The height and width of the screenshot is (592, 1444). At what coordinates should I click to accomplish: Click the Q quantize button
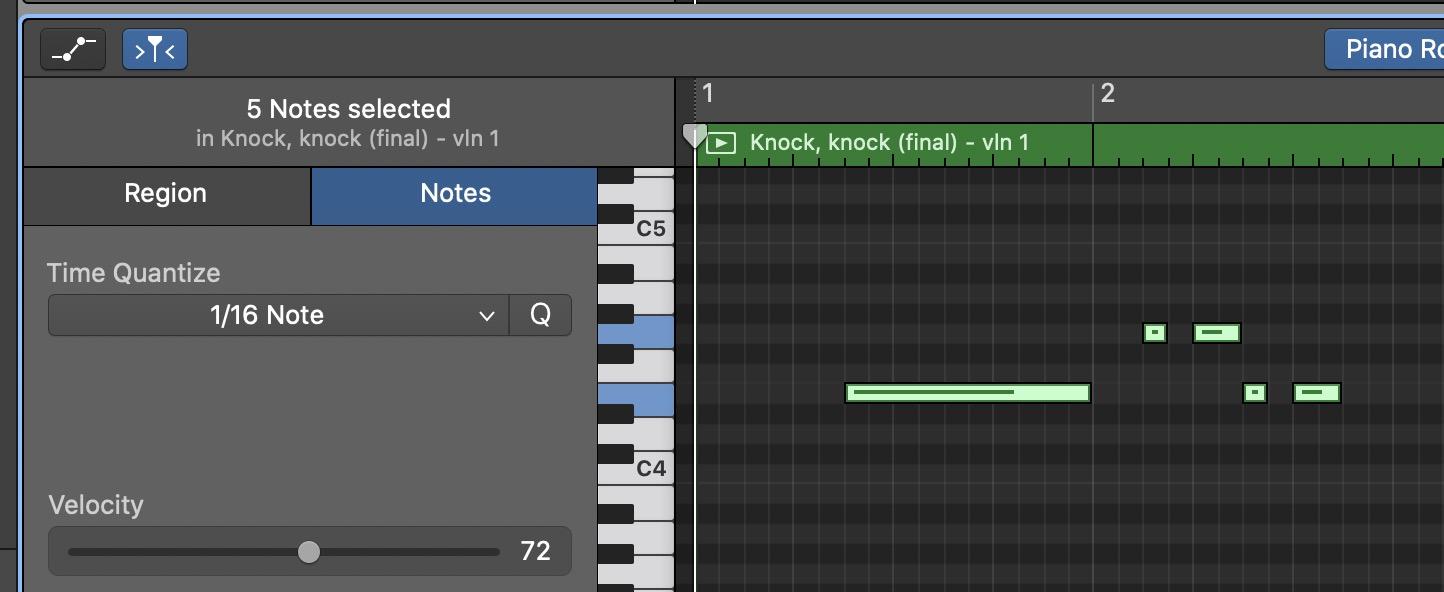pos(540,315)
